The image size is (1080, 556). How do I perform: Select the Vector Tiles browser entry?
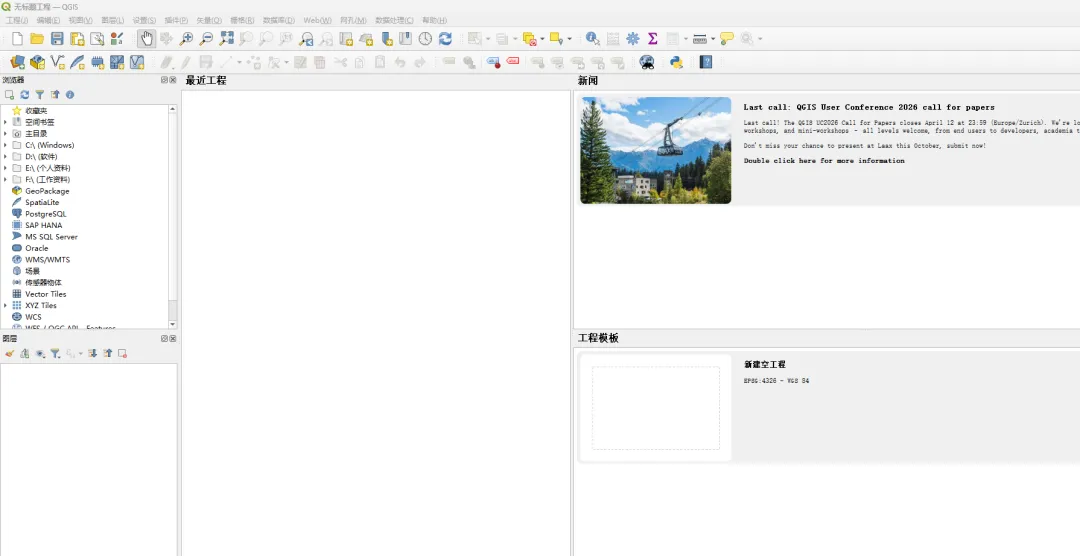45,294
